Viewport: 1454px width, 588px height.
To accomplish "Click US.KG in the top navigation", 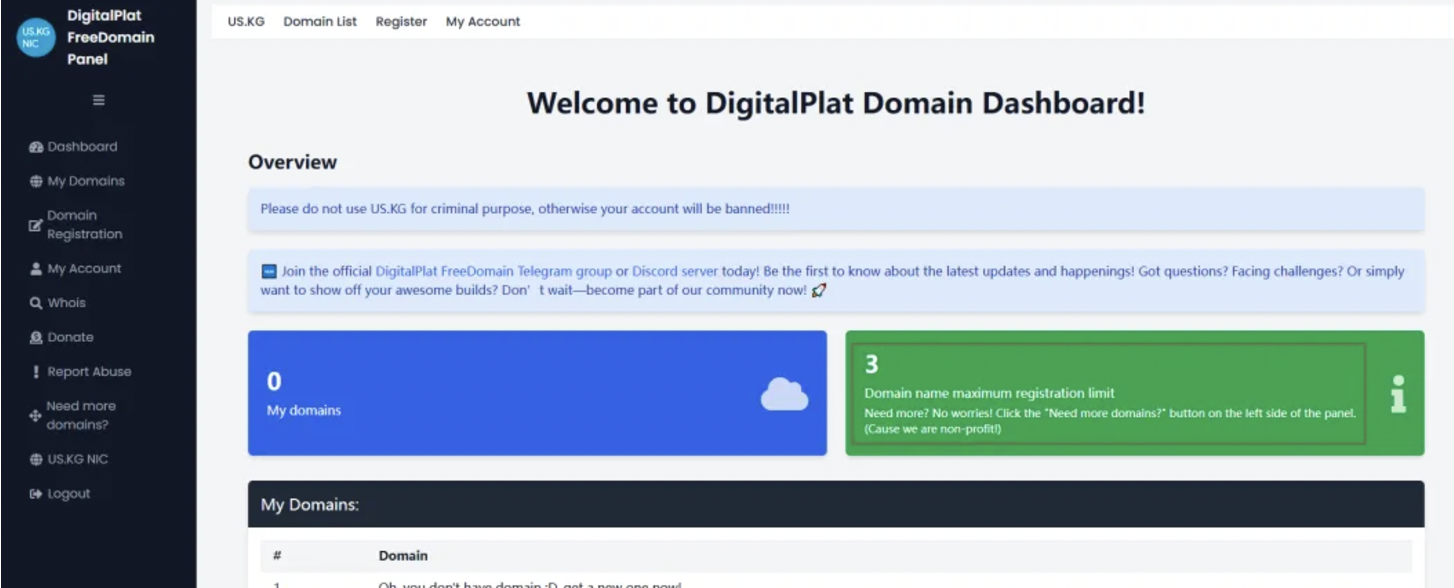I will 246,22.
